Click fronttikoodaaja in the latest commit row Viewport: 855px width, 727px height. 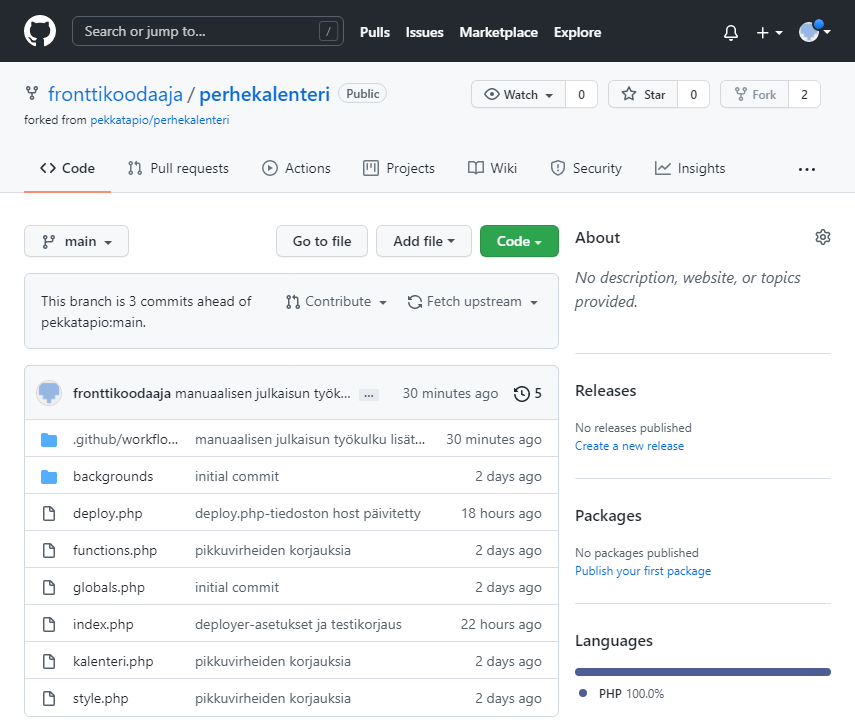122,394
